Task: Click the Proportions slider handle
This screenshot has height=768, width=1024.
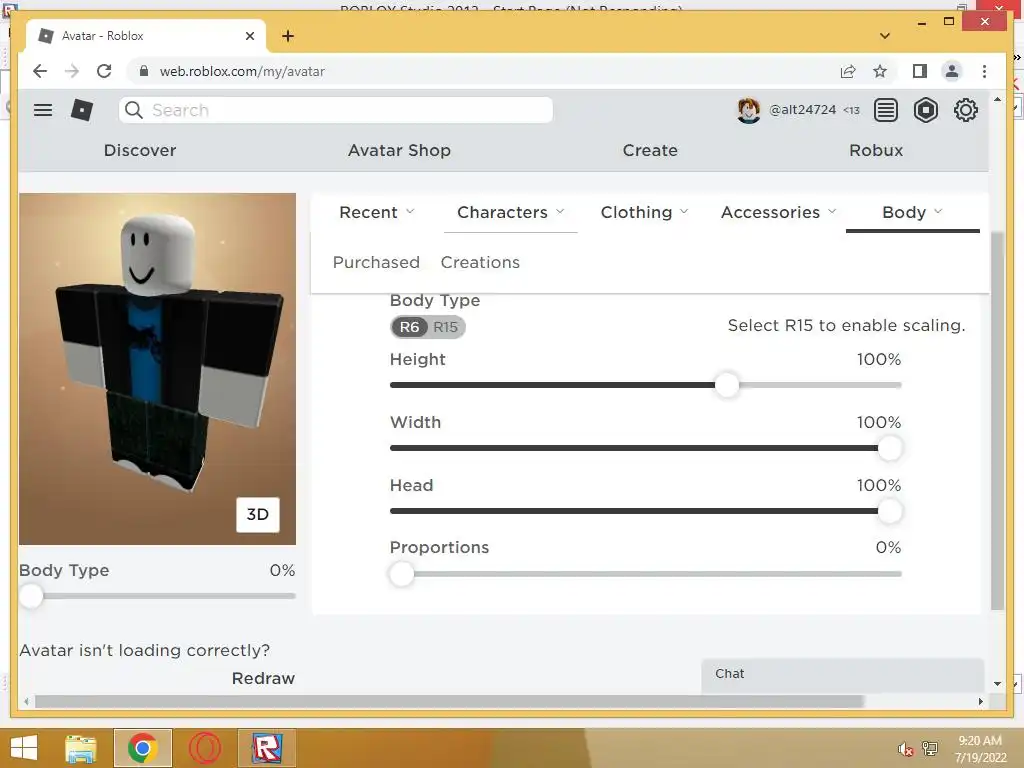Action: click(402, 575)
